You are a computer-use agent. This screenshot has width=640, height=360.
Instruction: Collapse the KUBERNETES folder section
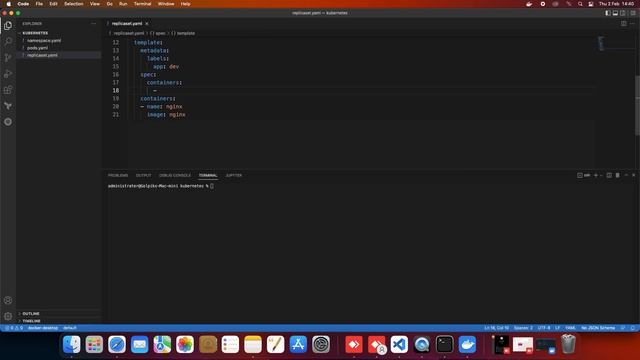tap(35, 33)
